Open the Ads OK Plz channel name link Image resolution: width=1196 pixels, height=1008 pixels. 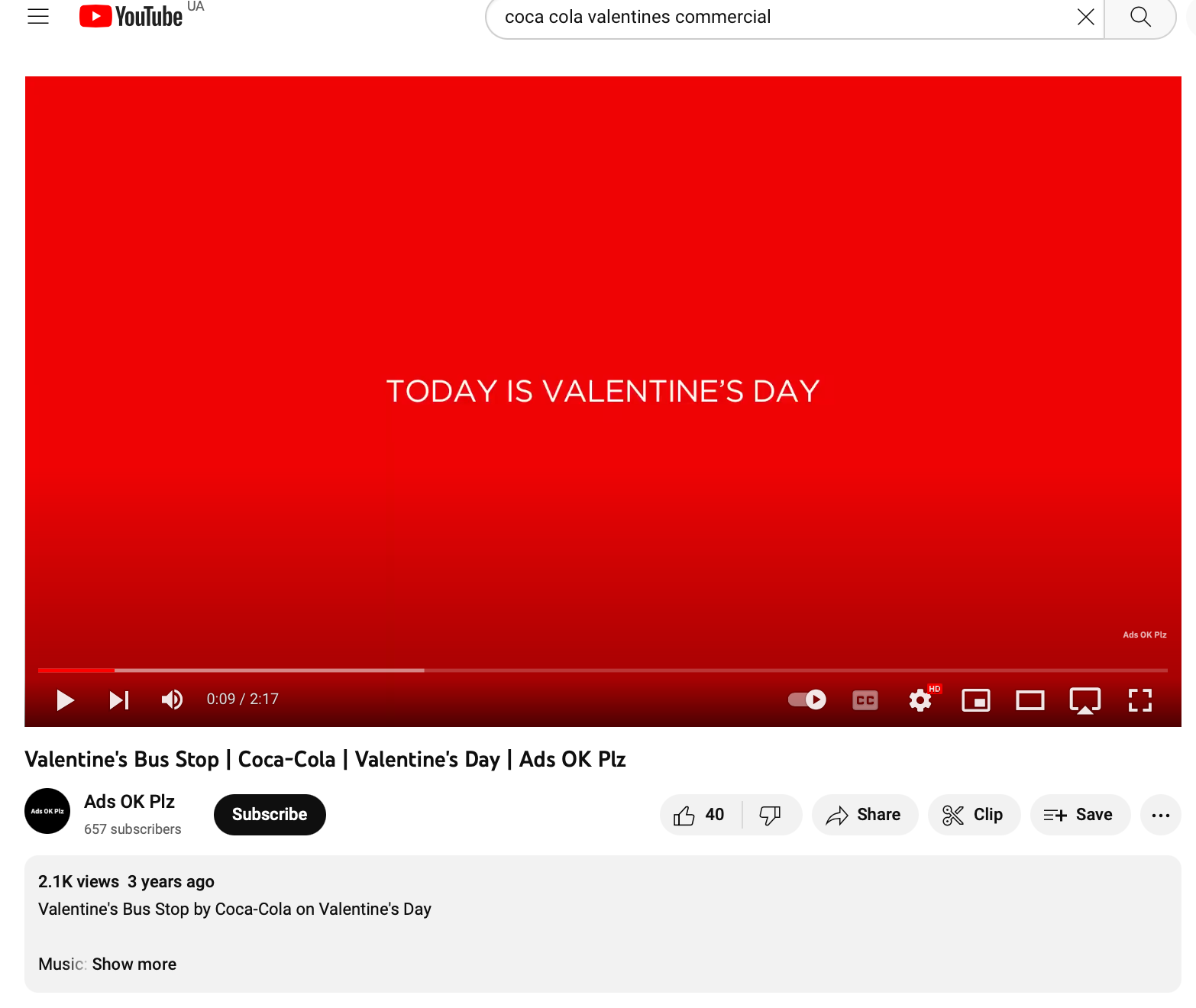click(130, 802)
